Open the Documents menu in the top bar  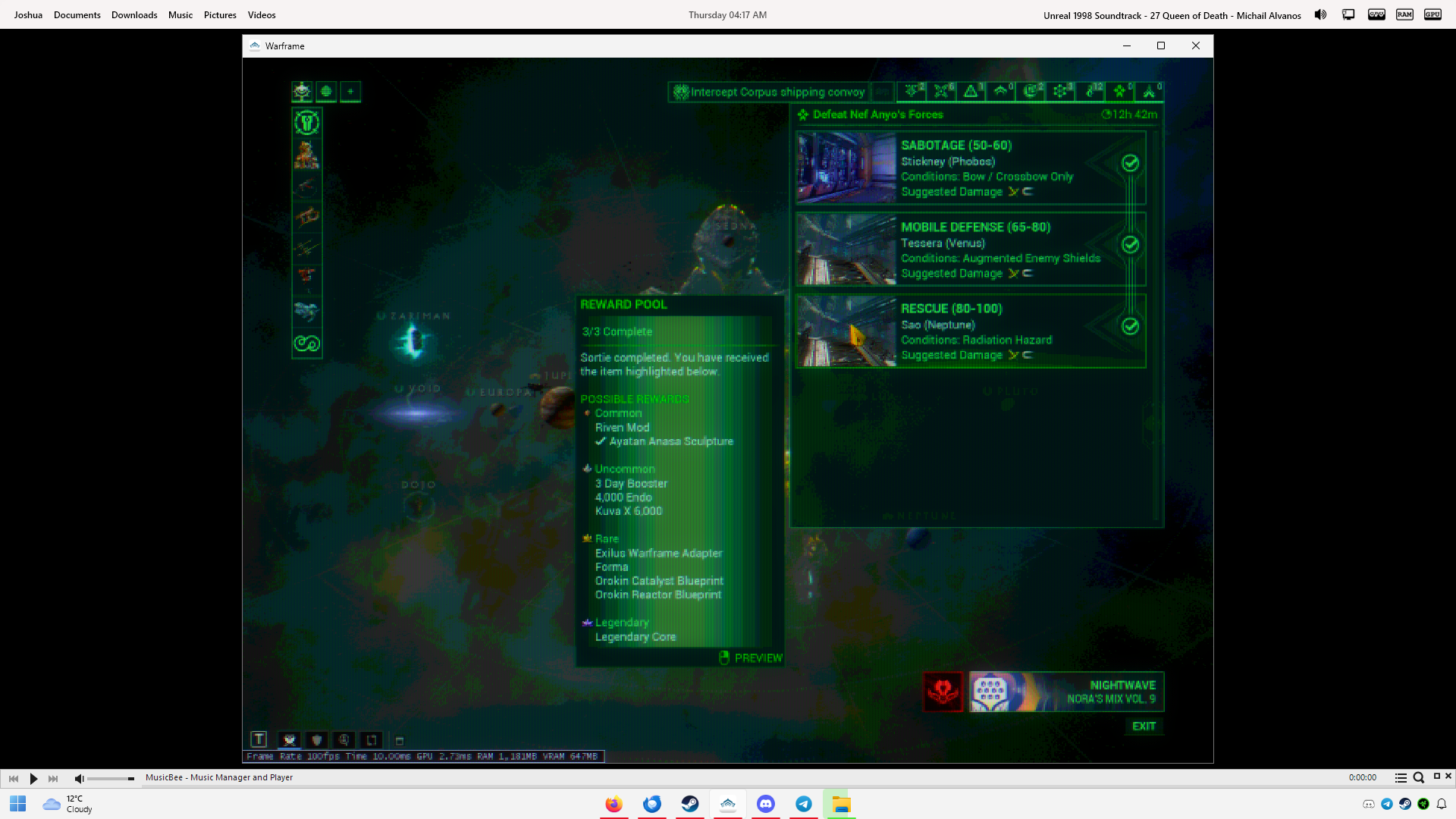coord(77,15)
